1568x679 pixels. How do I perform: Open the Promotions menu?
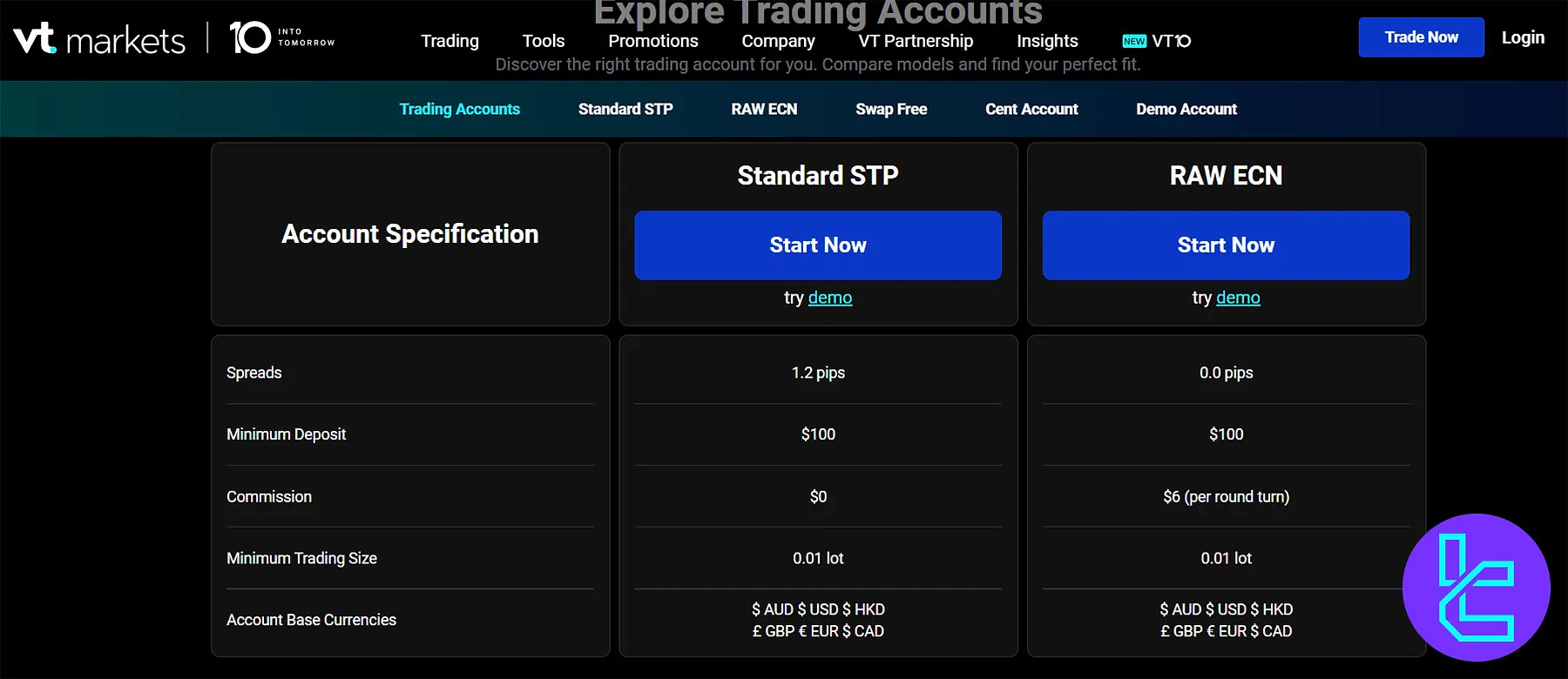point(653,41)
